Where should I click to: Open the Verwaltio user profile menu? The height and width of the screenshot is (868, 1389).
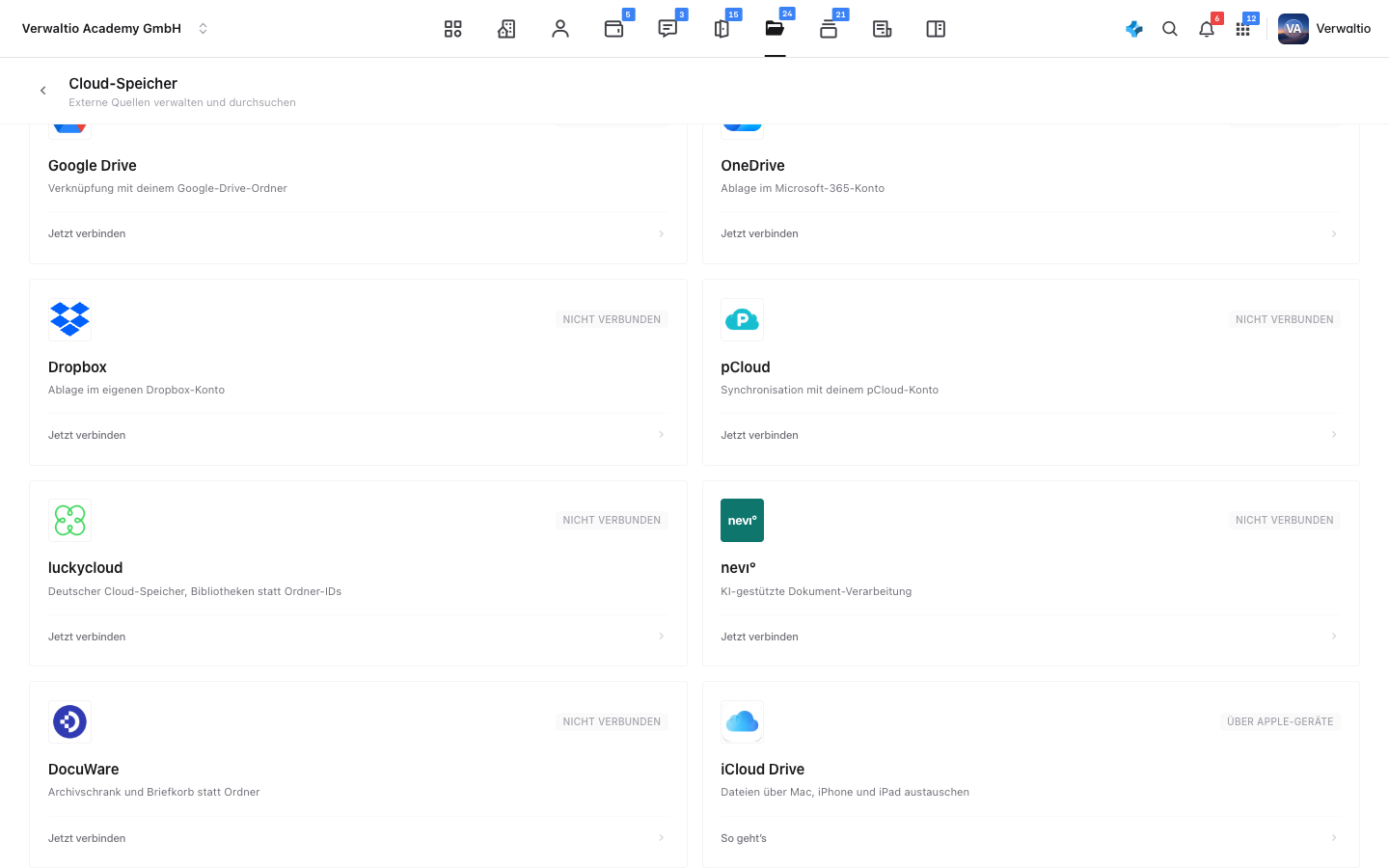pyautogui.click(x=1324, y=29)
